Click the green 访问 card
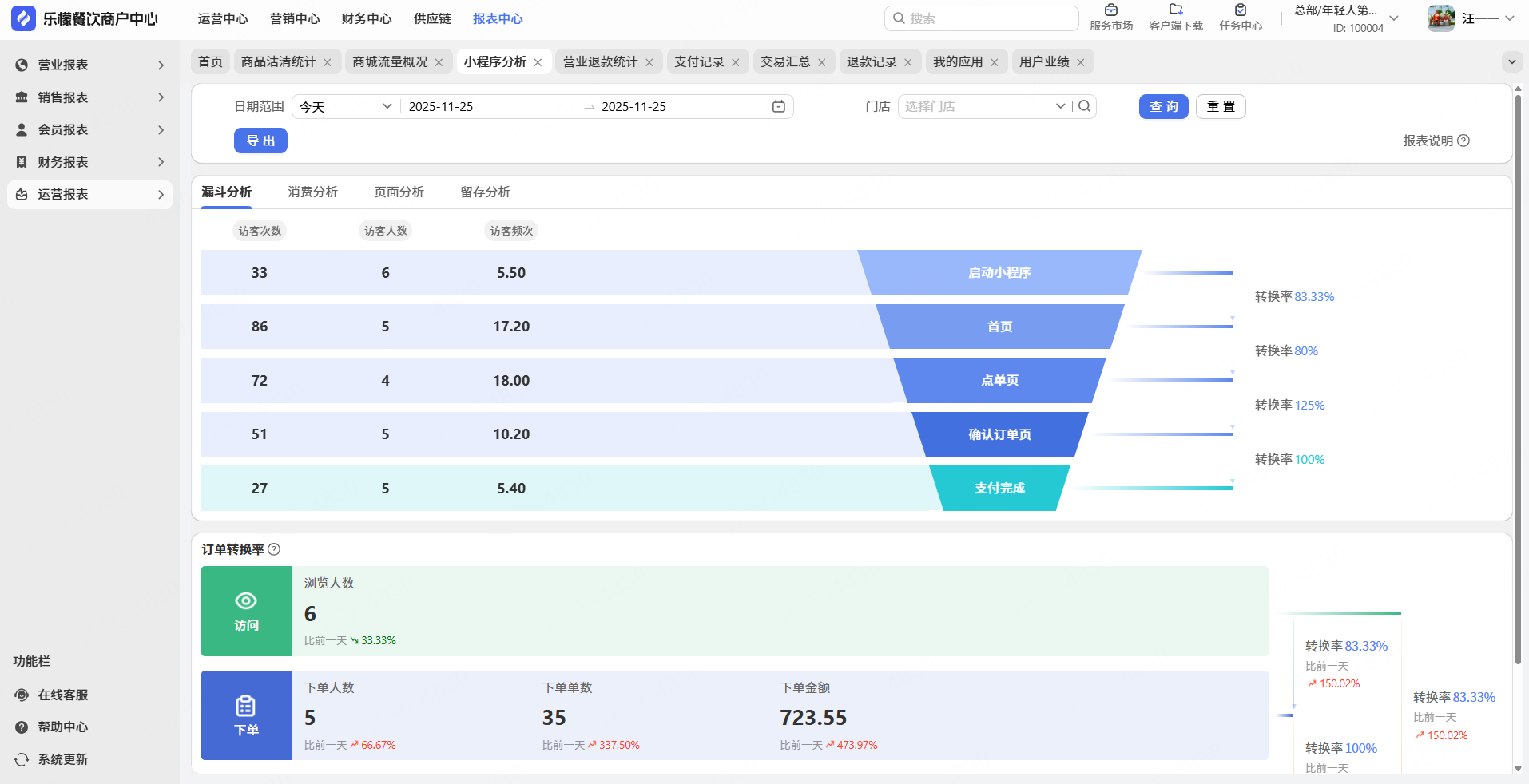 tap(246, 612)
